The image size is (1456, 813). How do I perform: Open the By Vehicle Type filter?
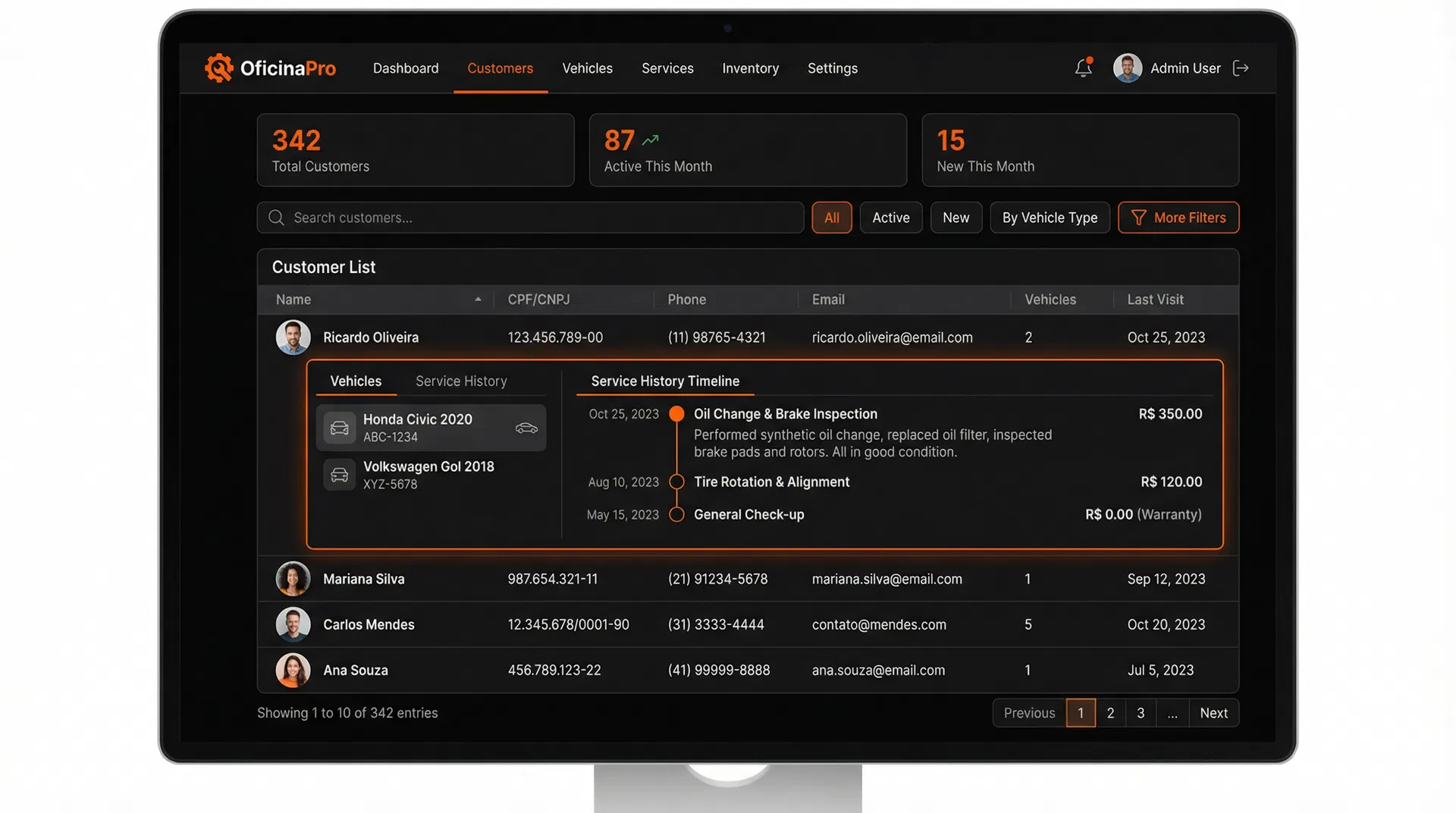tap(1049, 218)
